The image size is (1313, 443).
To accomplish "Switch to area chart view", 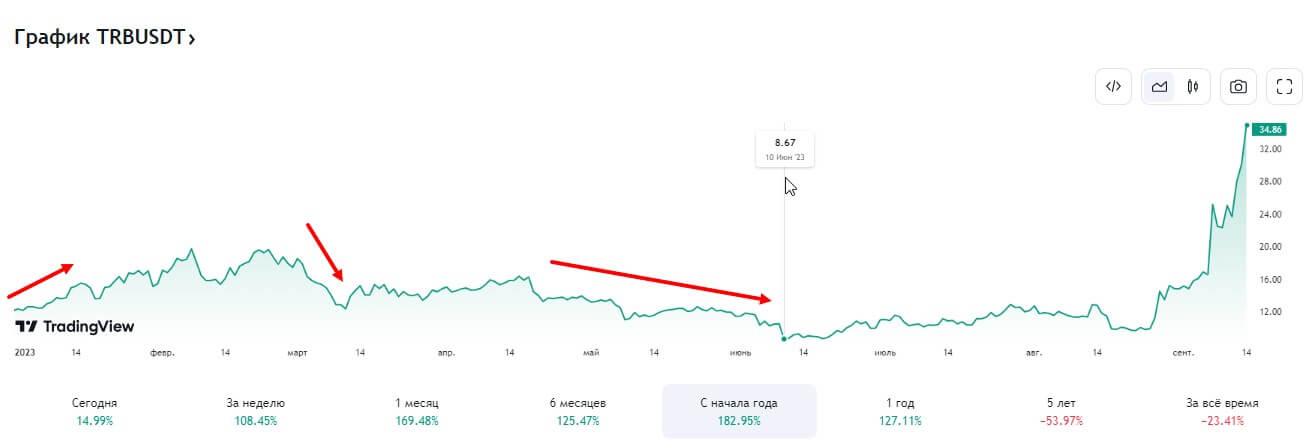I will click(1160, 87).
